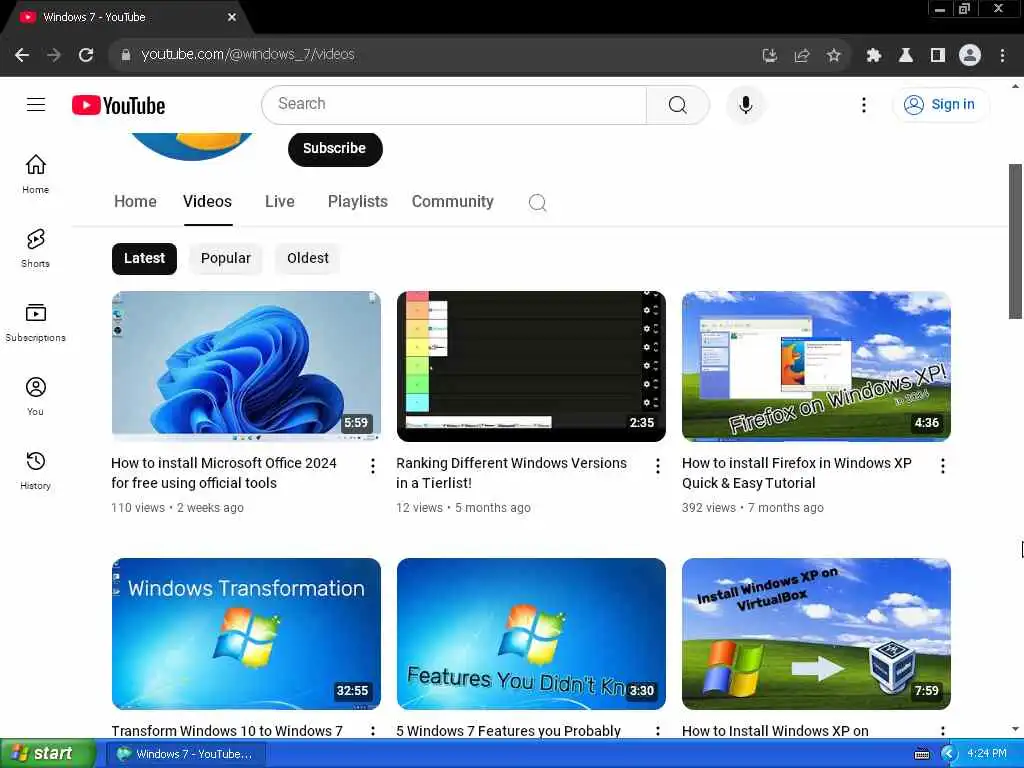The image size is (1024, 768).
Task: Open Chrome three-dot menu
Action: (1002, 56)
